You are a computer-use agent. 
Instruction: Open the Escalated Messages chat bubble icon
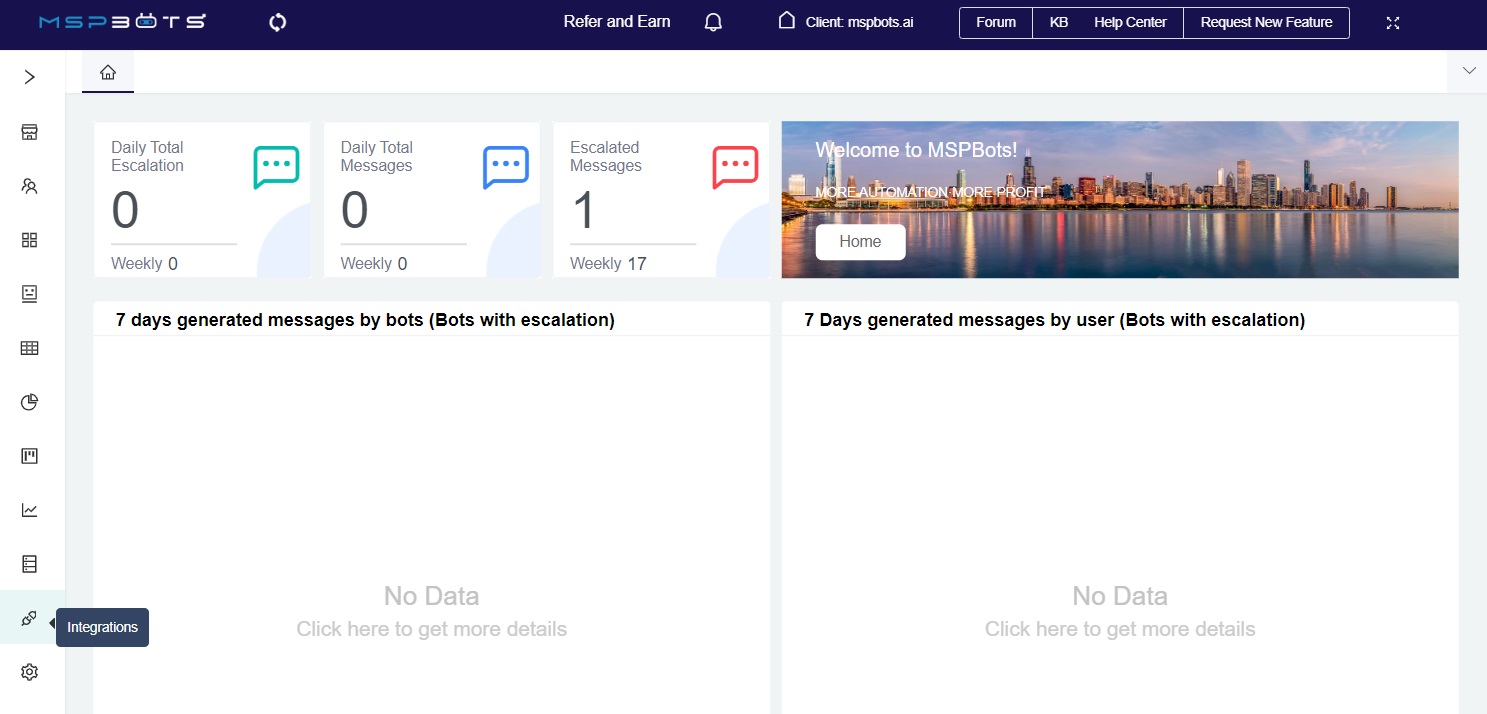click(x=734, y=167)
